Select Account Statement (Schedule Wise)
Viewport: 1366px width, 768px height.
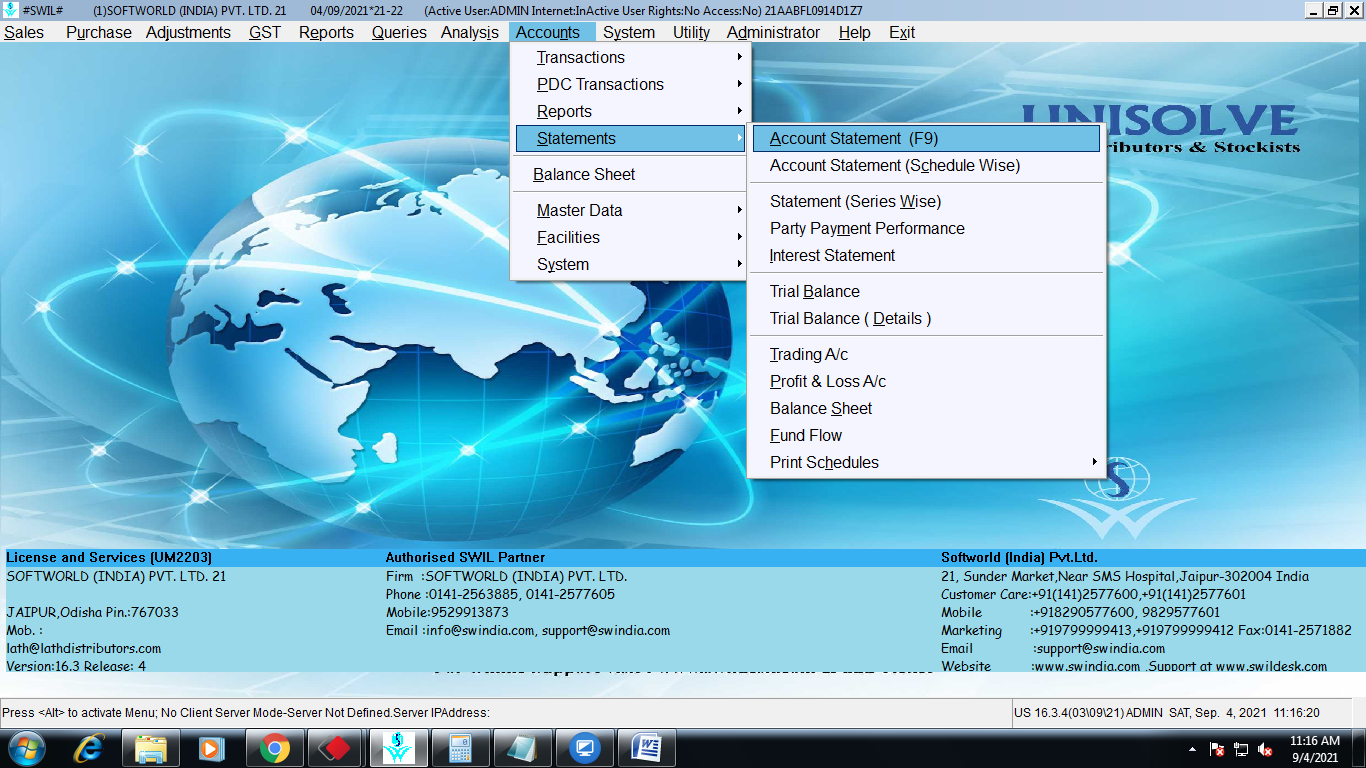coord(926,166)
